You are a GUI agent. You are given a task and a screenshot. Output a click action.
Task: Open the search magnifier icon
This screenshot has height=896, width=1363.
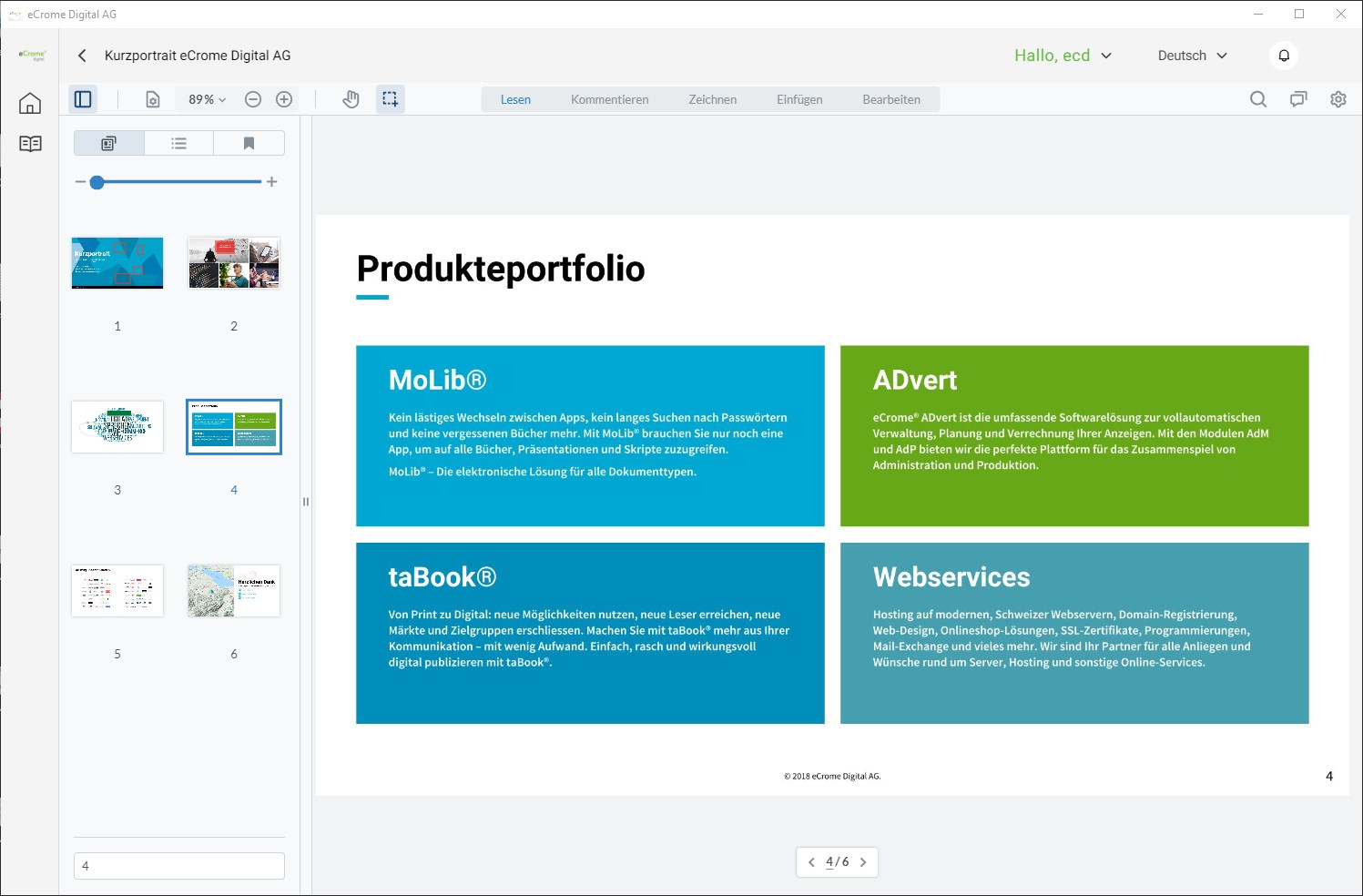coord(1258,99)
